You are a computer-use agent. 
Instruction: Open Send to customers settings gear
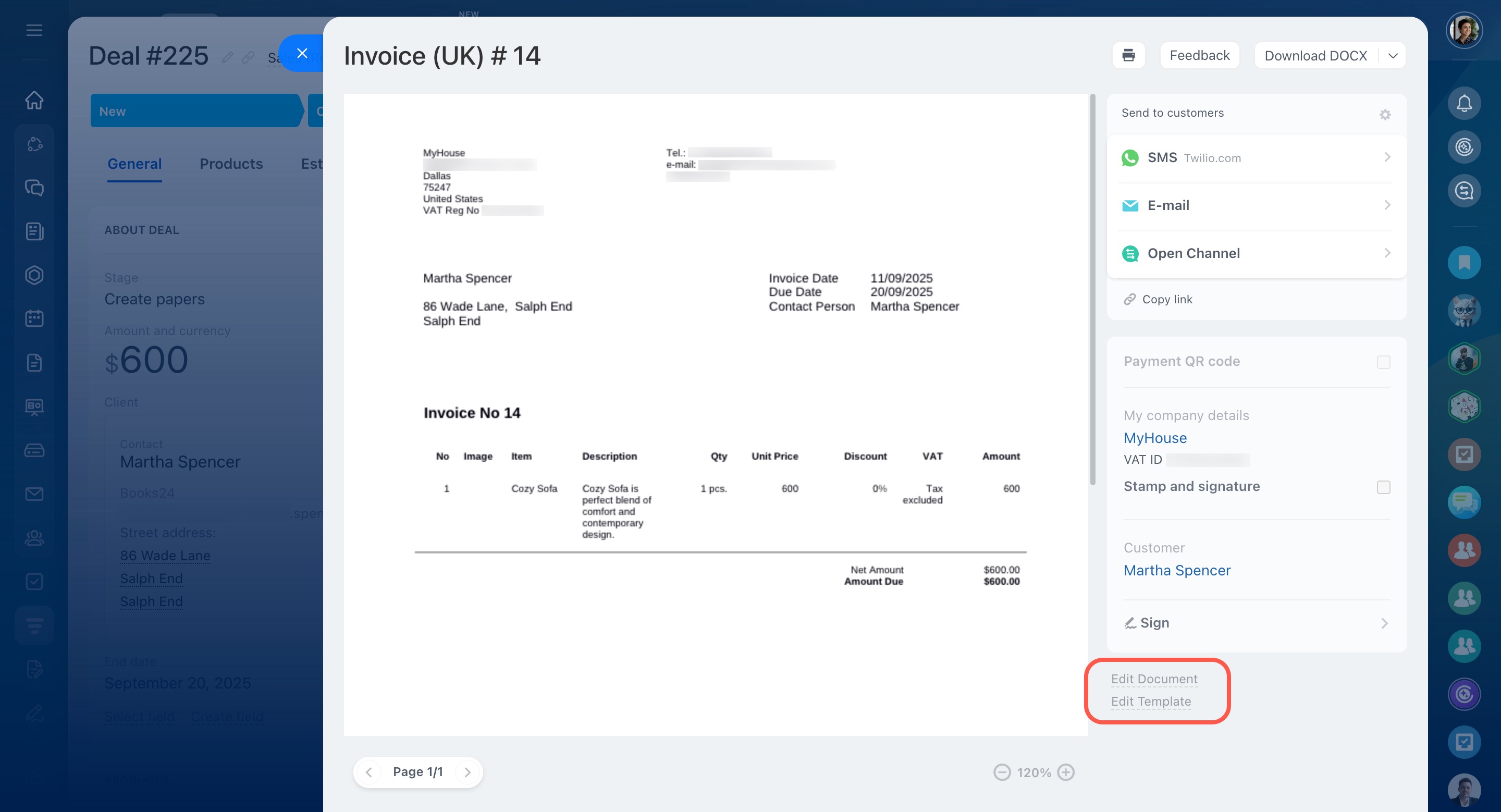click(x=1384, y=114)
